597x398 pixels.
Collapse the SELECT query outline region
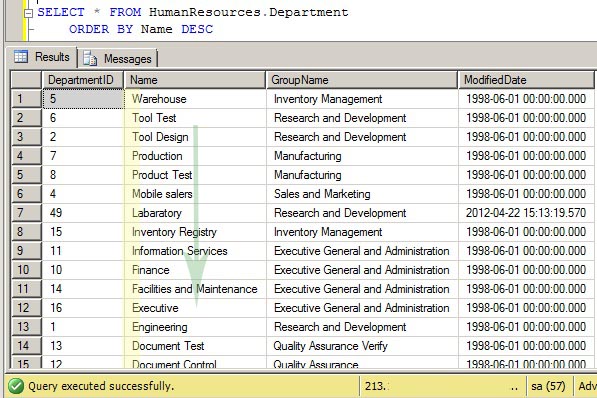point(28,13)
